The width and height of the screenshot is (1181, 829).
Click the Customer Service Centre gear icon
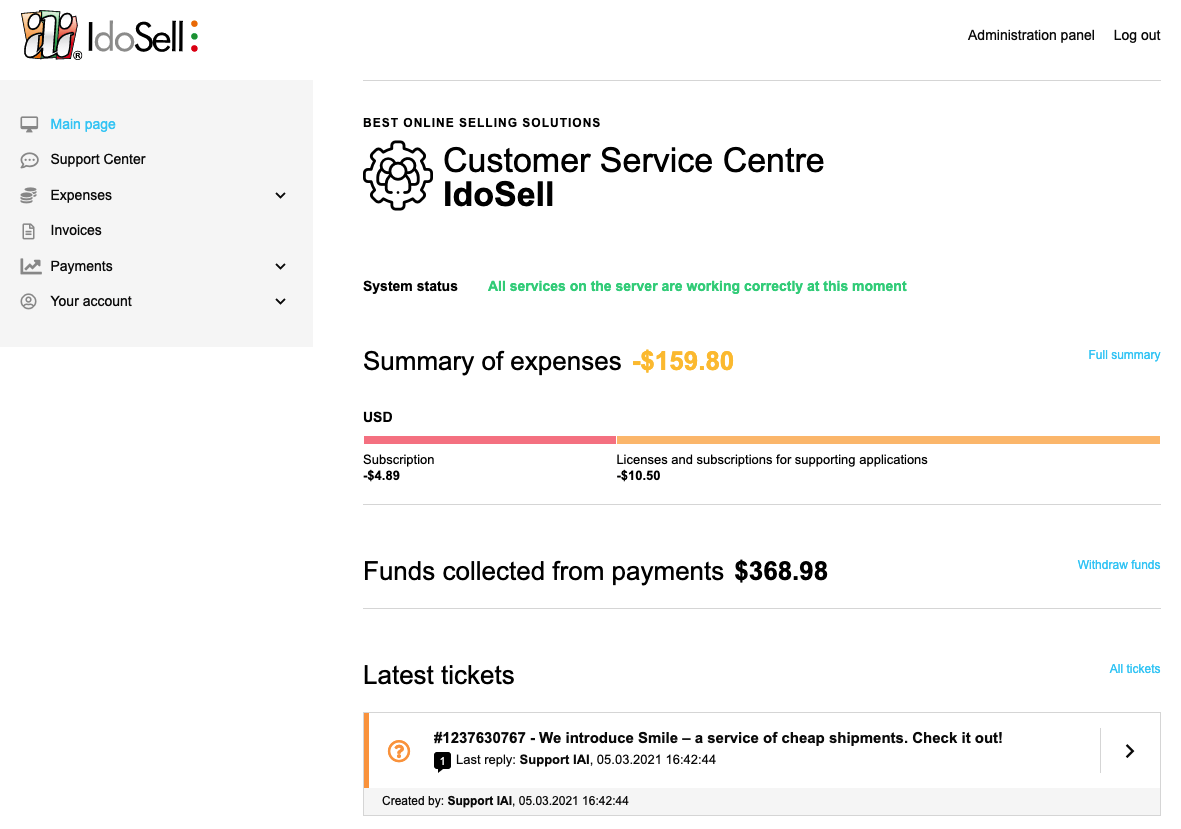click(x=398, y=175)
